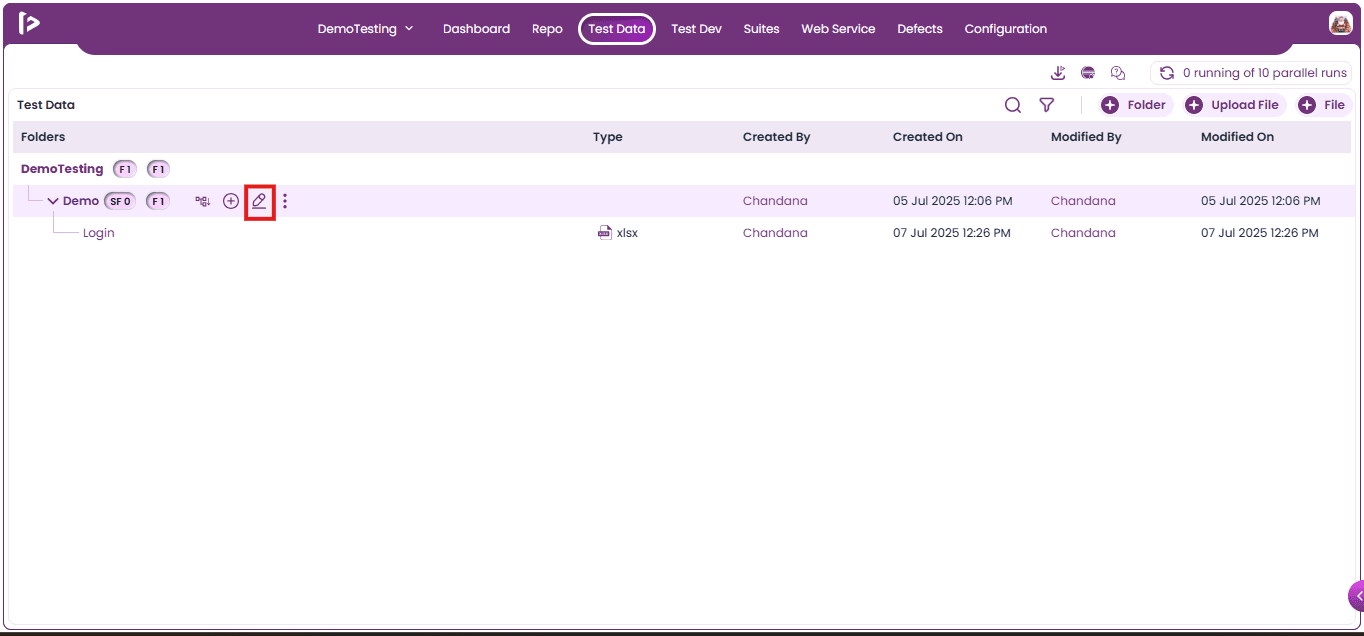The image size is (1364, 636).
Task: Click Chandana under Modified By in Demo row
Action: [x=1083, y=201]
